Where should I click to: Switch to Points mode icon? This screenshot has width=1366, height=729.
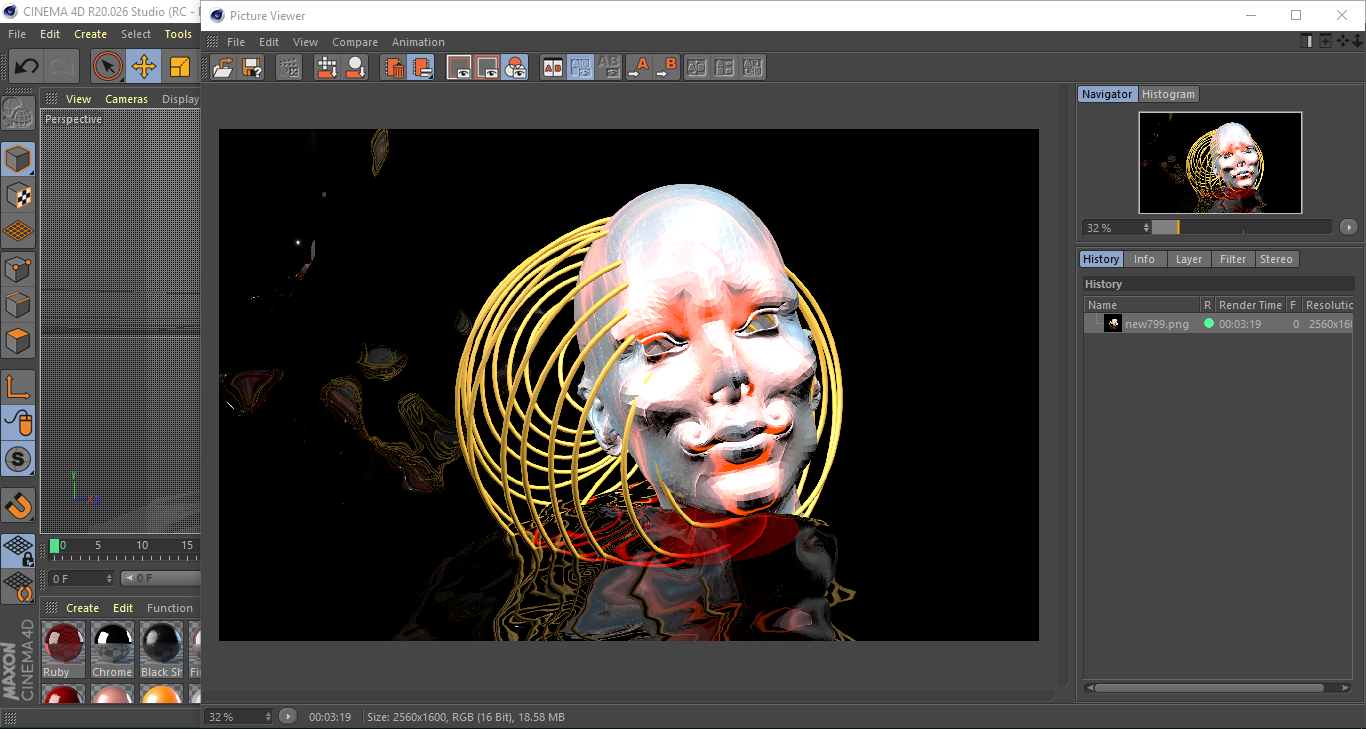18,268
